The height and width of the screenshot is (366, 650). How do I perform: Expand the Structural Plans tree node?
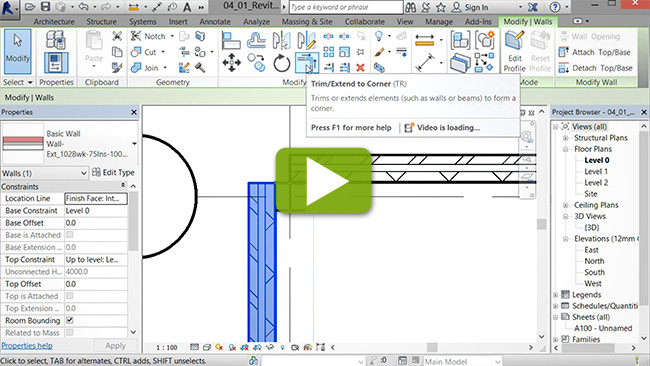point(565,138)
